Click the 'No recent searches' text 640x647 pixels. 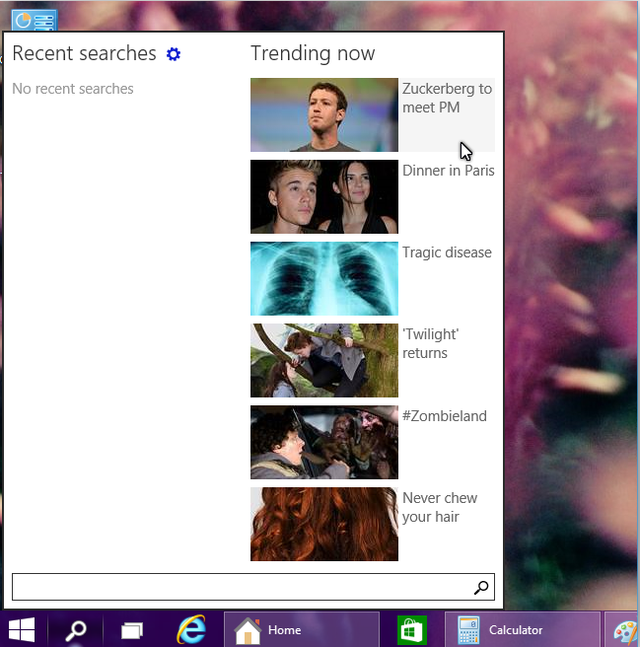point(73,89)
